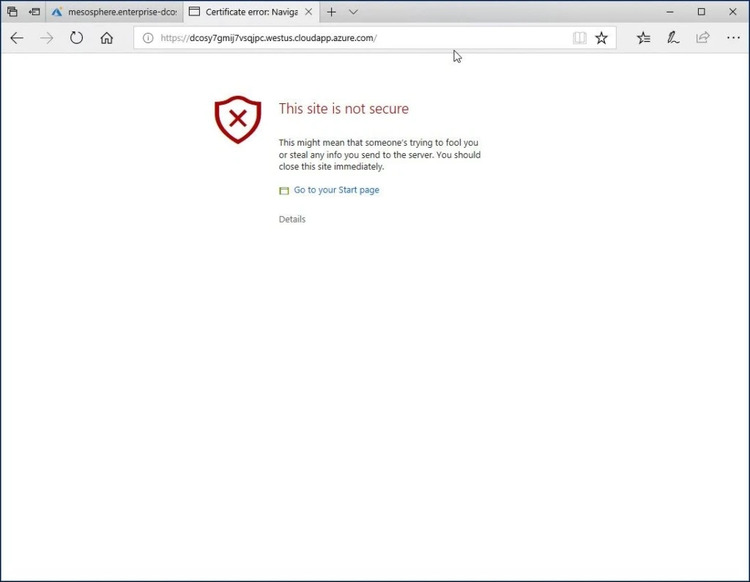This screenshot has width=750, height=582.
Task: Open the Add notes pen icon
Action: [x=673, y=38]
